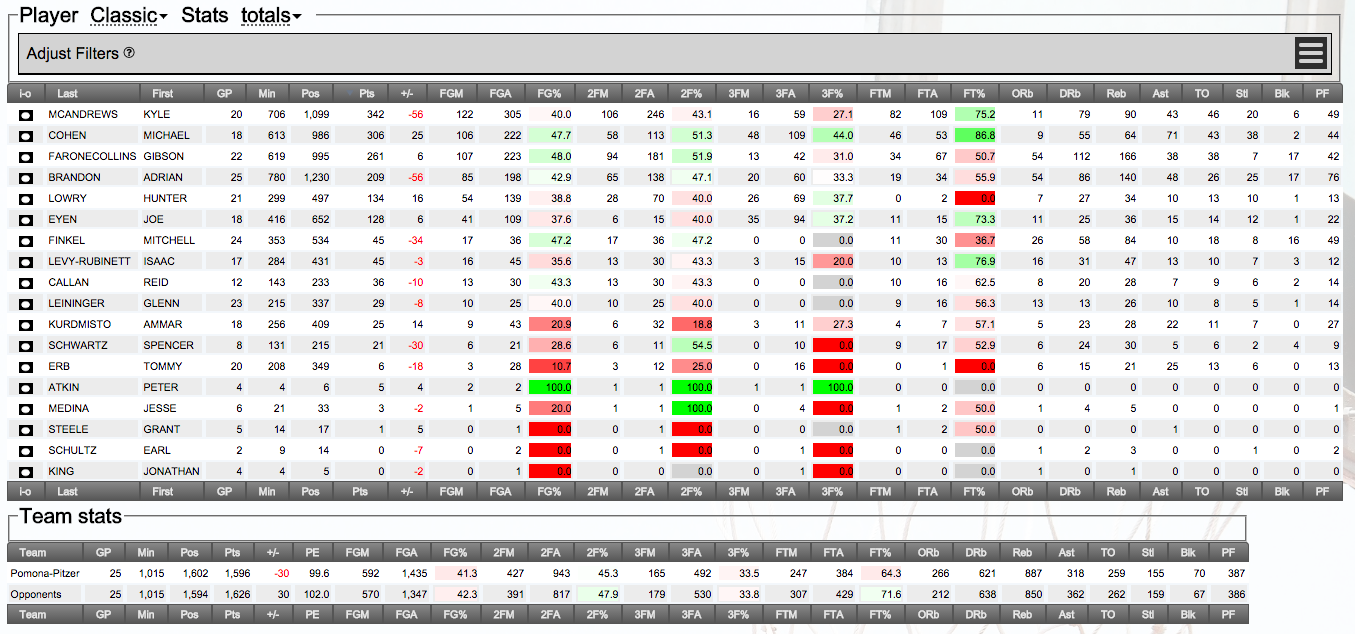Sort by Ast in top player header

pos(1160,94)
